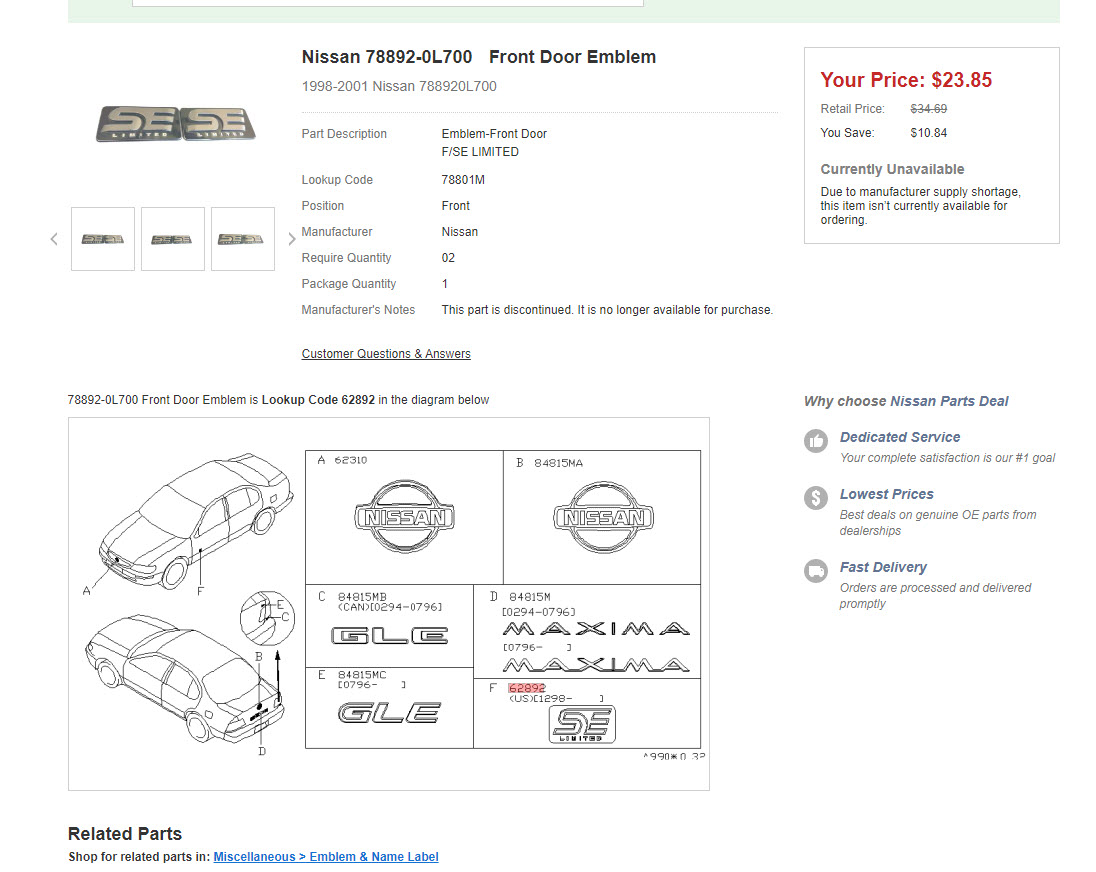Image resolution: width=1096 pixels, height=872 pixels.
Task: Click upper MAXIMA emblem in diagram box D
Action: click(x=596, y=629)
